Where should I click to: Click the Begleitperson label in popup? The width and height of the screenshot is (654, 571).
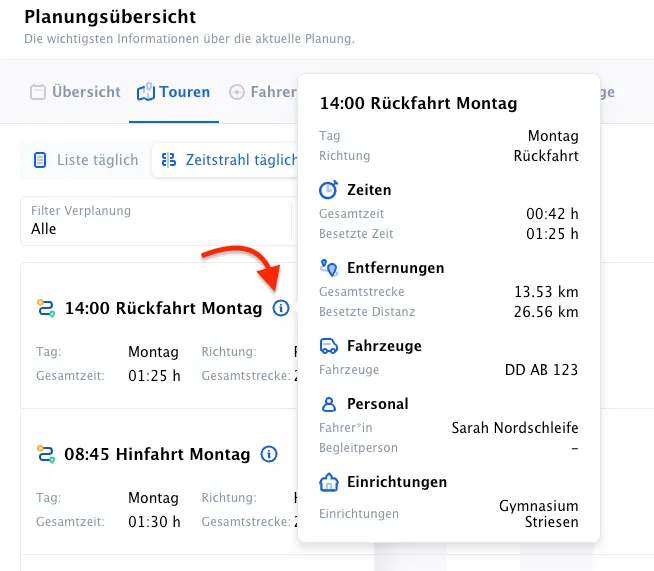click(358, 448)
